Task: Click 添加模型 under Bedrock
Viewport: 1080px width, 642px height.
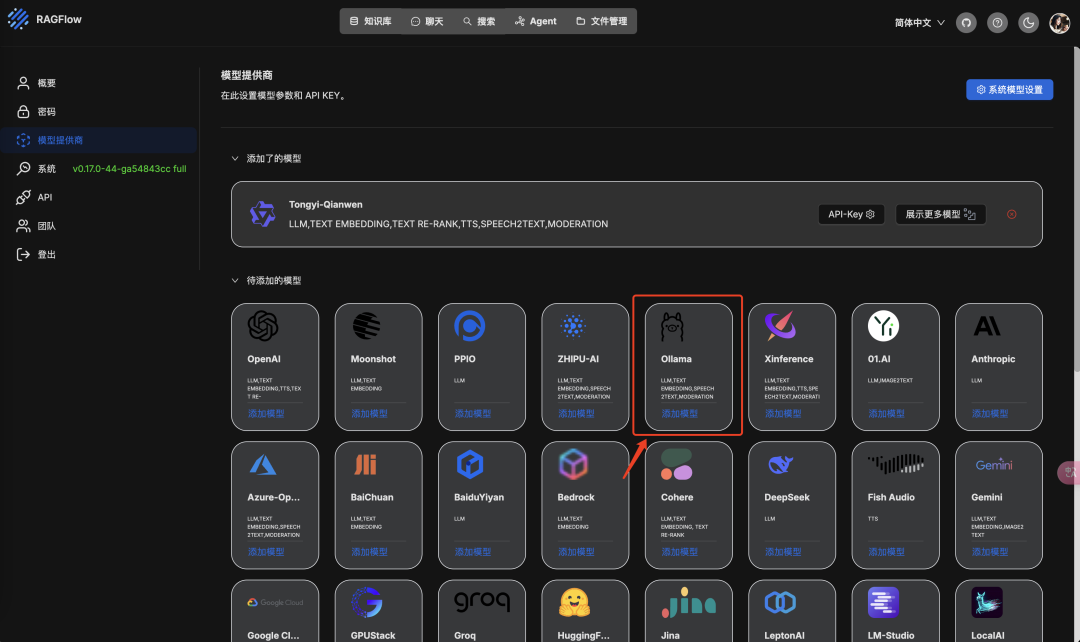Action: [x=576, y=552]
